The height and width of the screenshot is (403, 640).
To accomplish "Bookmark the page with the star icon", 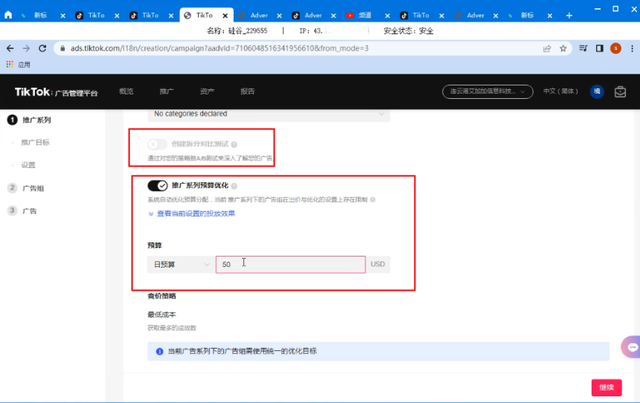I will pos(563,49).
